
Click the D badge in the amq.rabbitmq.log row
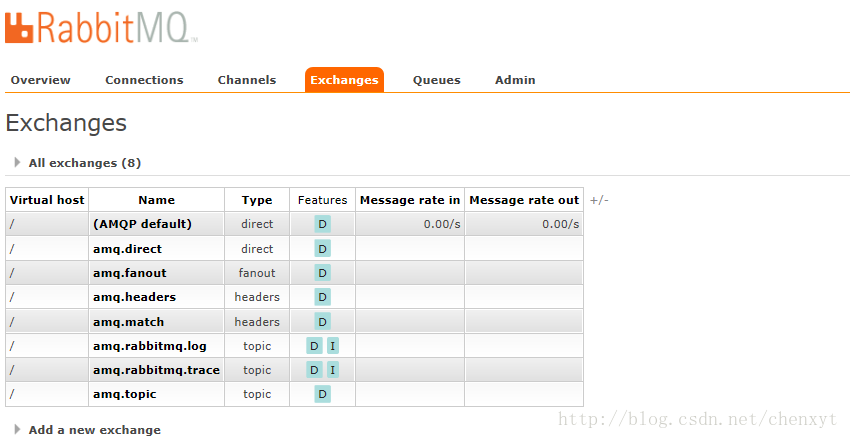coord(314,346)
